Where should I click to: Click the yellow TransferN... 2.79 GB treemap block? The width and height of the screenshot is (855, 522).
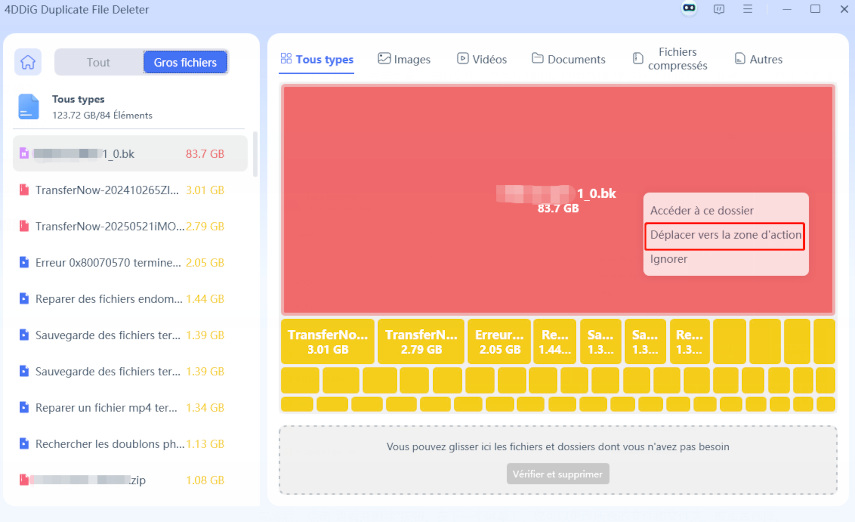pos(421,341)
